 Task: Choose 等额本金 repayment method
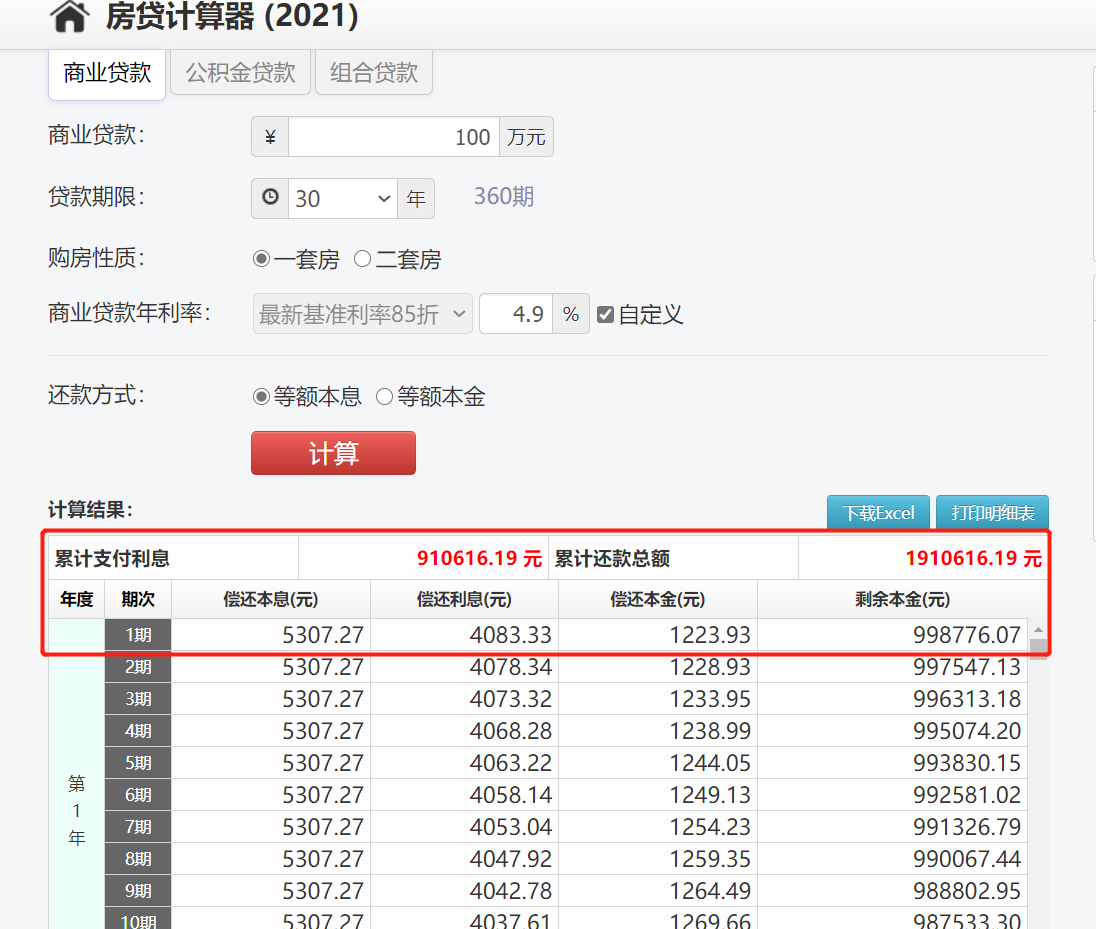pos(384,396)
